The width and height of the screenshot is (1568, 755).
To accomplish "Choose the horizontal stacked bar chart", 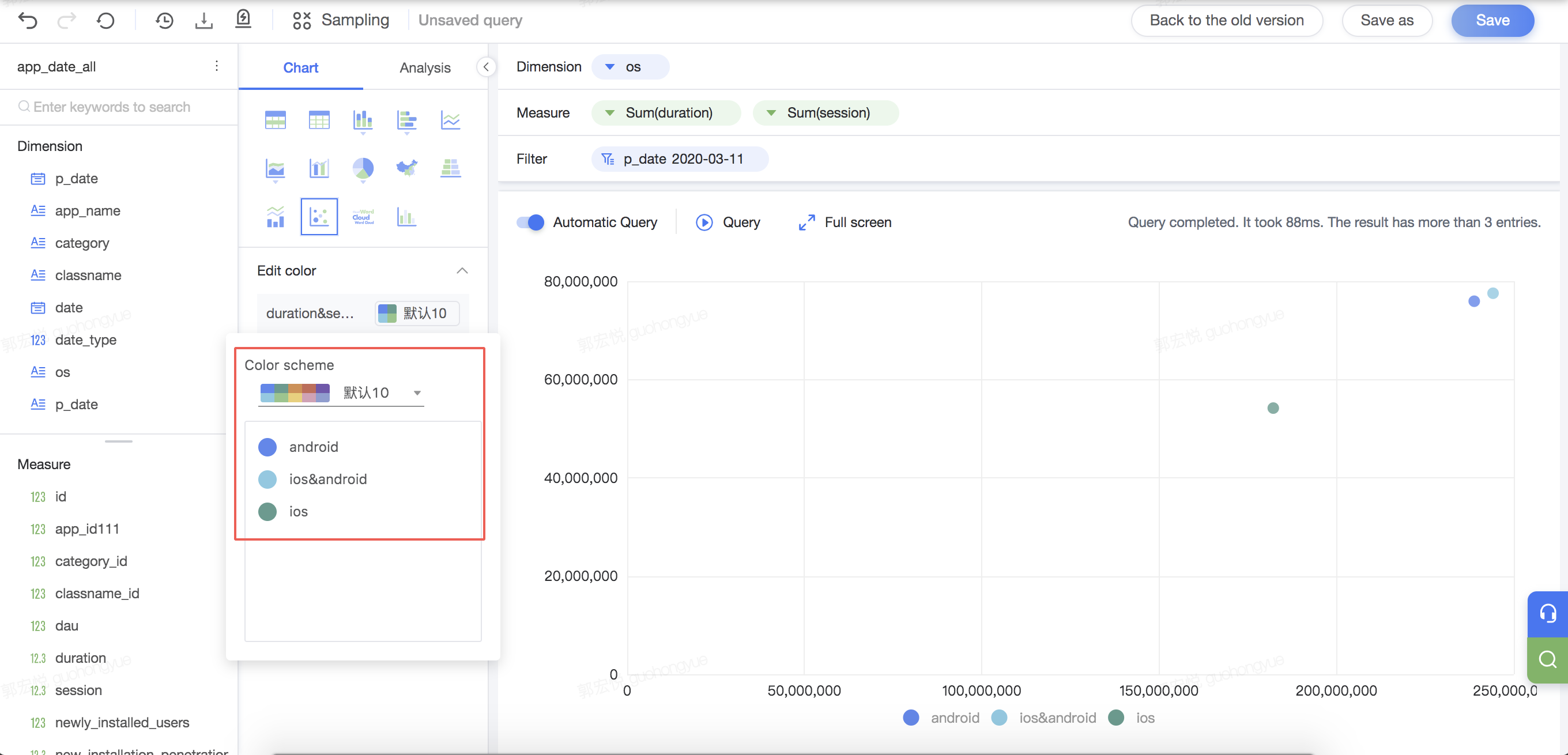I will click(x=406, y=120).
